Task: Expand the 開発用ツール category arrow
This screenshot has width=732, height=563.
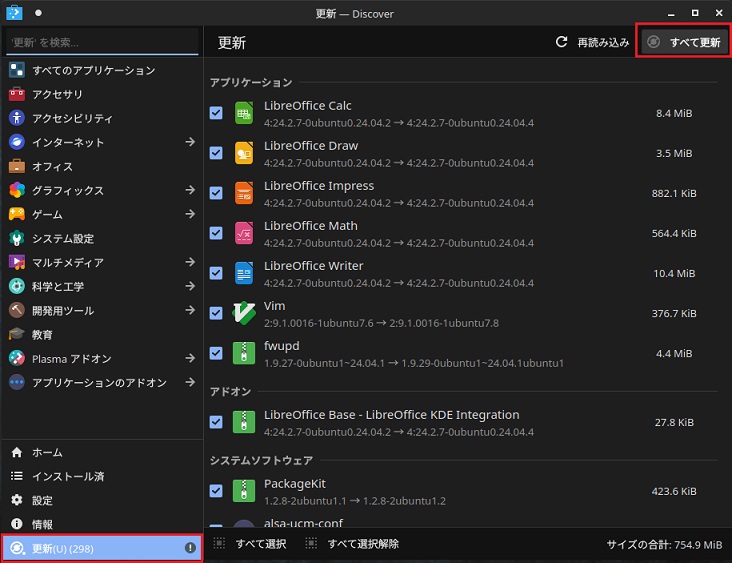Action: [190, 310]
